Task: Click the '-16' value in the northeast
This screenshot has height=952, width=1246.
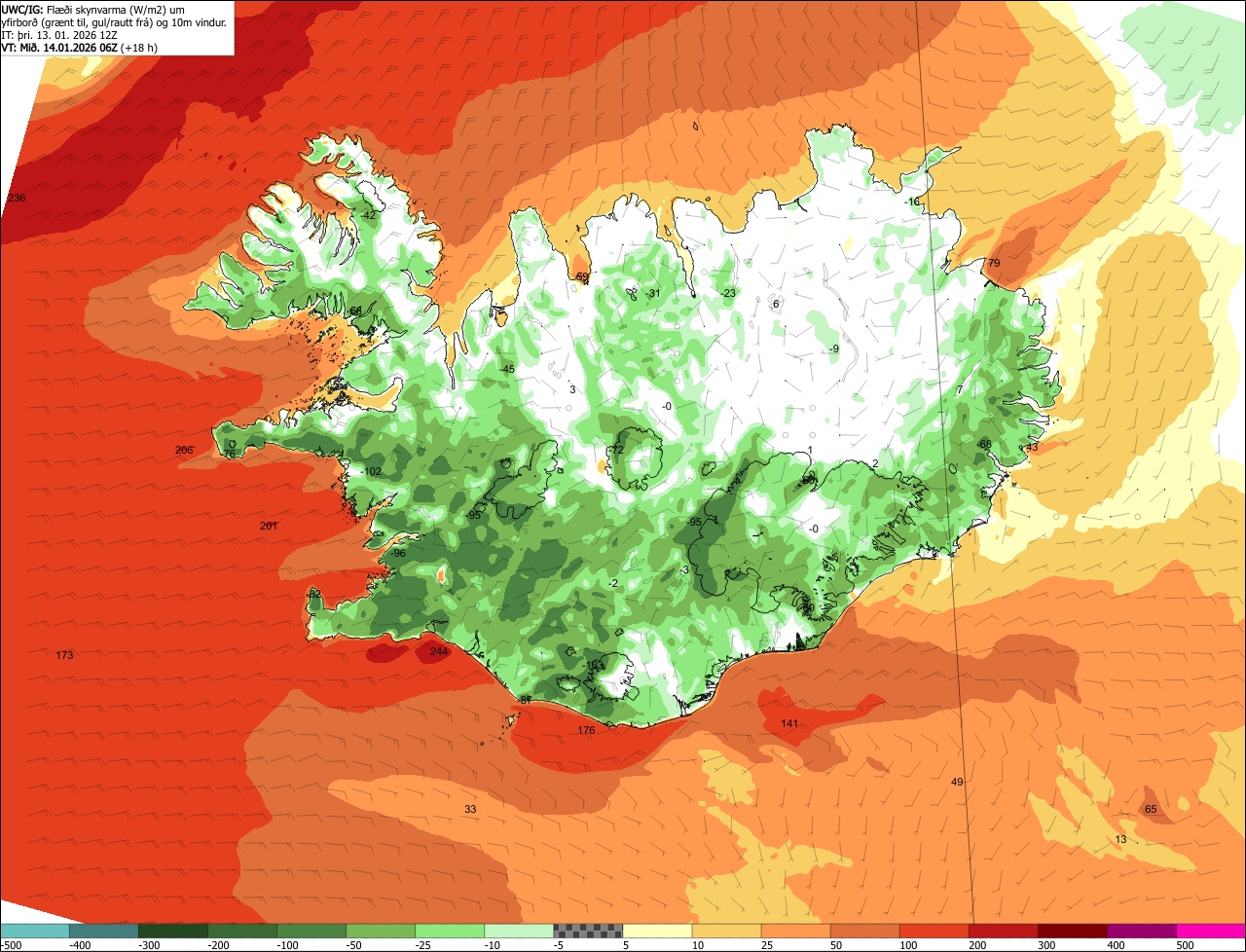Action: 910,201
